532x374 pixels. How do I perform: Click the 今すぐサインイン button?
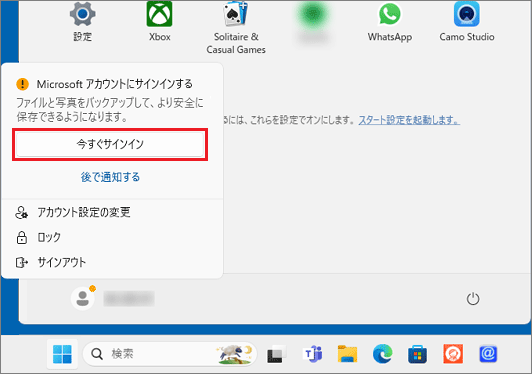pyautogui.click(x=110, y=145)
